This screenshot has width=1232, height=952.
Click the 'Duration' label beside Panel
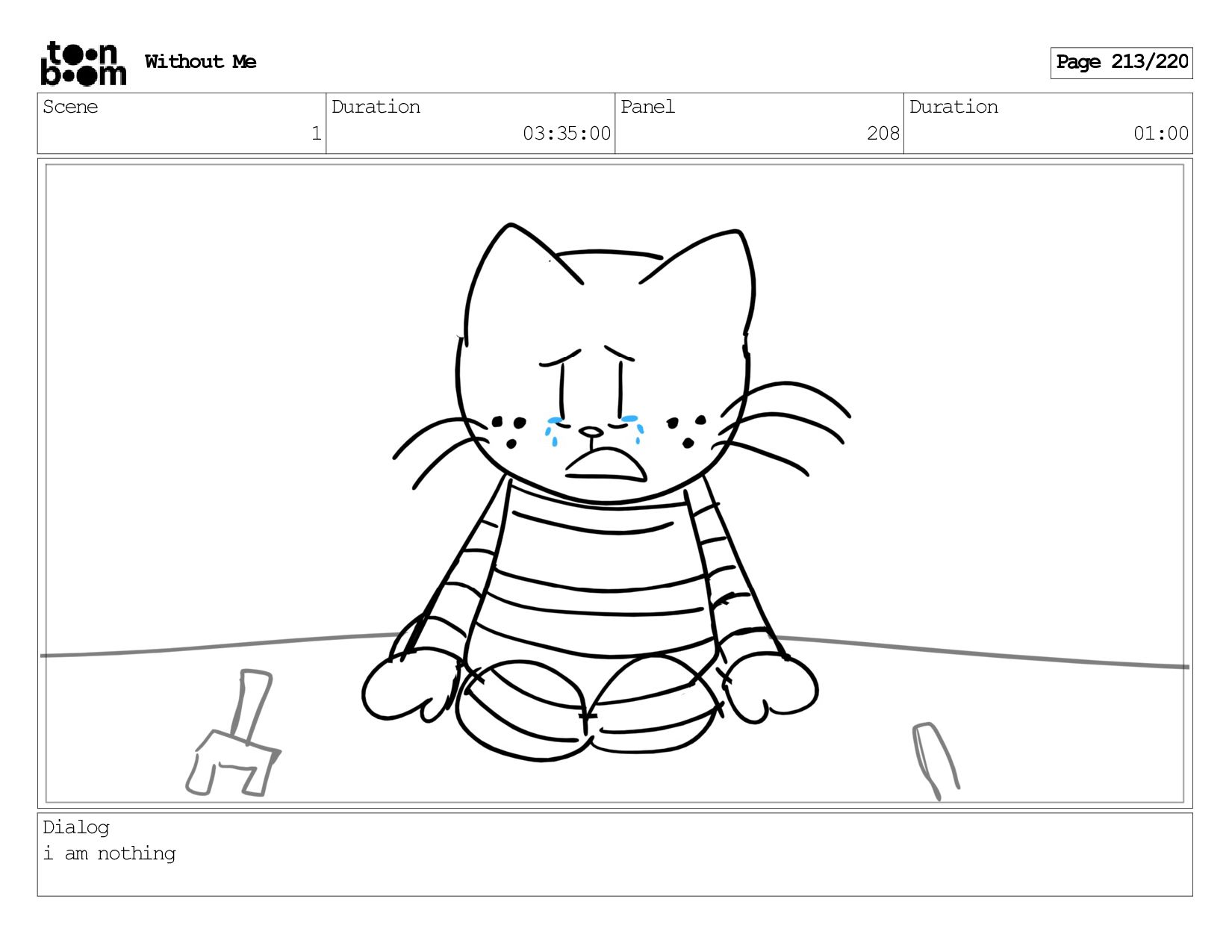(953, 107)
